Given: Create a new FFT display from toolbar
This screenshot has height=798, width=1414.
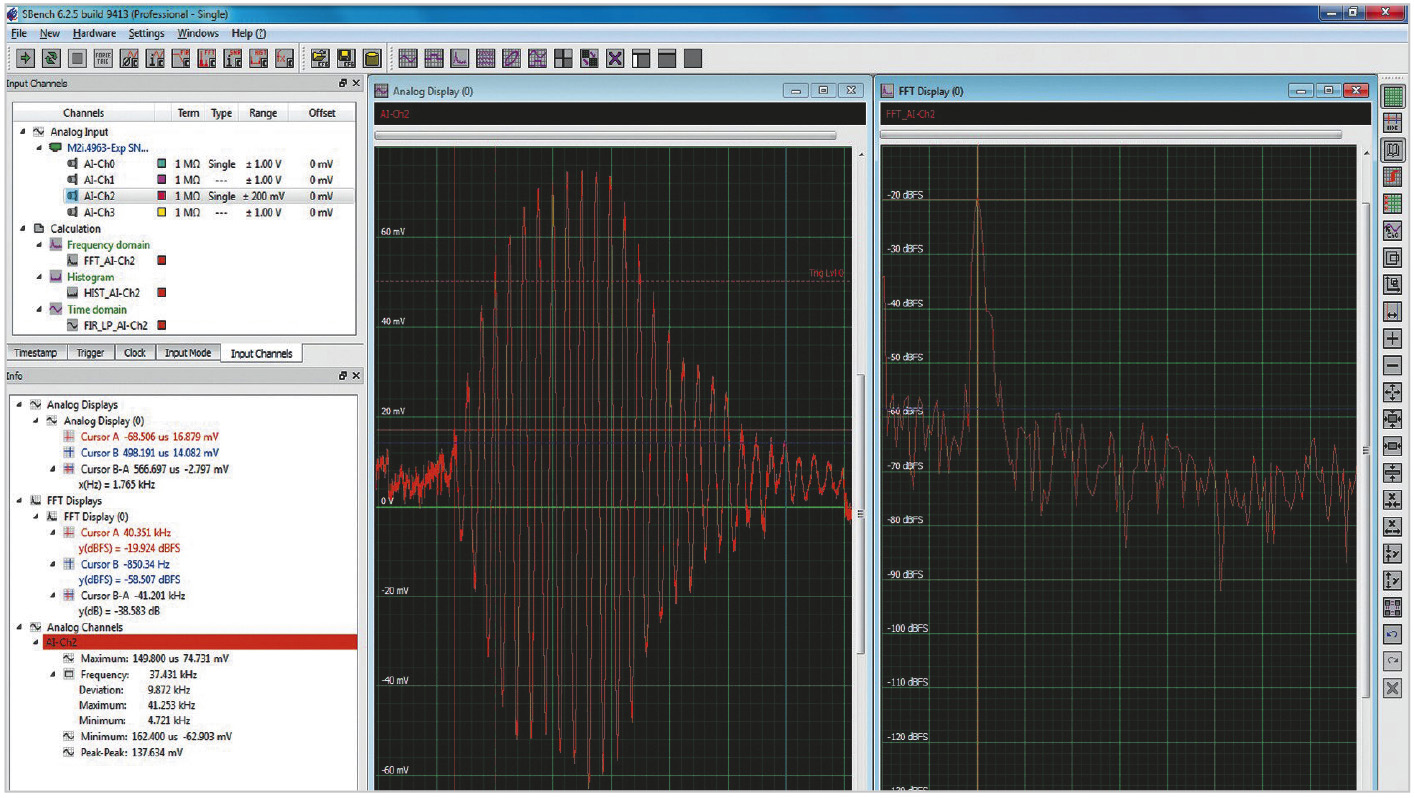Looking at the screenshot, I should tap(459, 58).
